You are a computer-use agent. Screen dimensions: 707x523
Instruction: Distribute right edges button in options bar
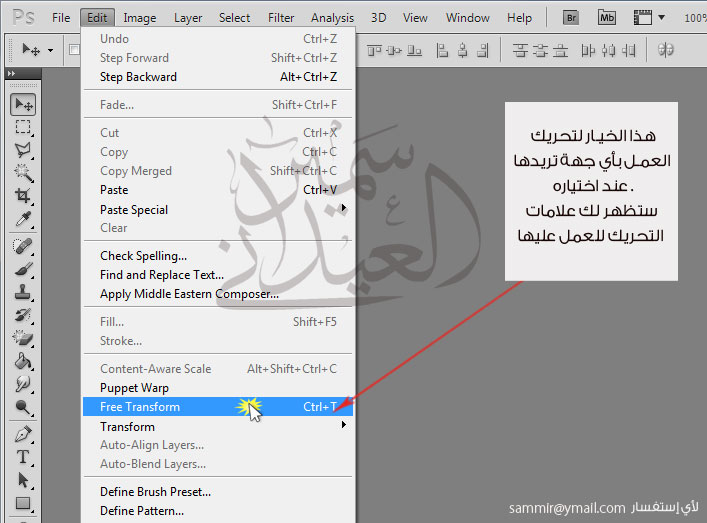tap(629, 50)
